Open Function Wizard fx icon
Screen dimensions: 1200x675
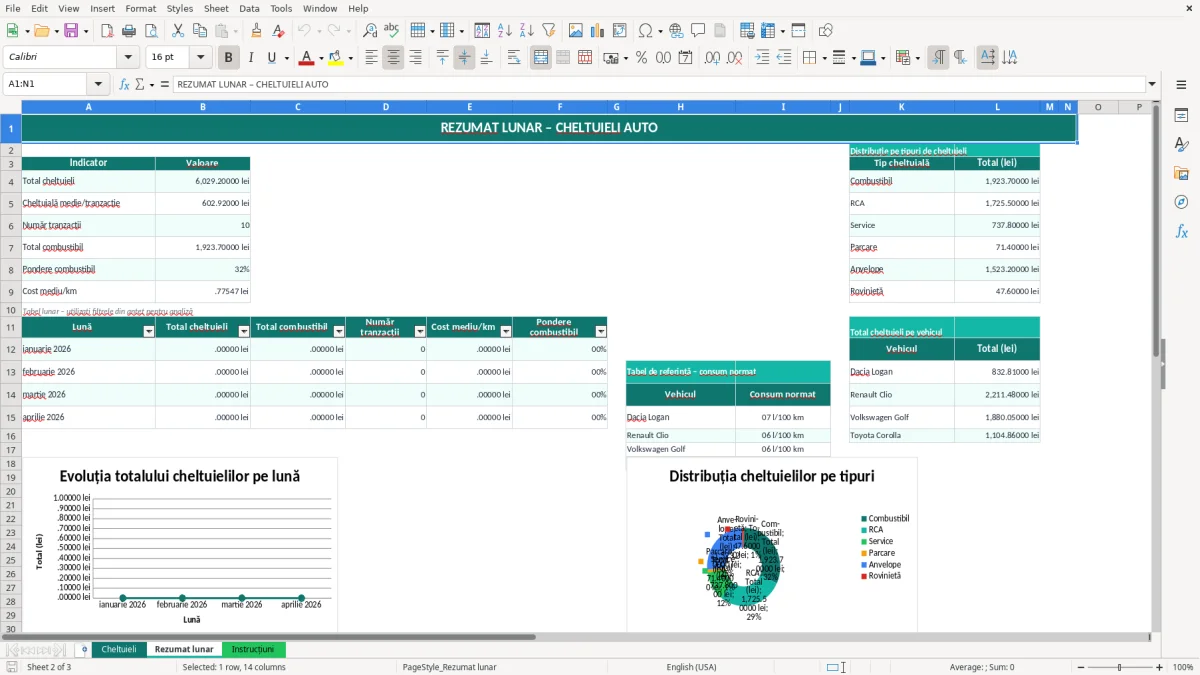pos(125,84)
